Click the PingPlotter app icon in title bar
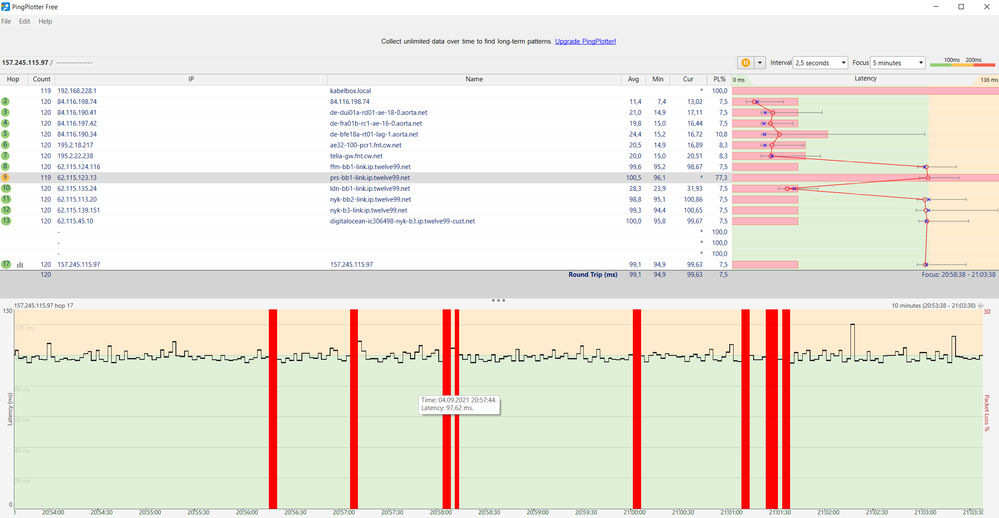The width and height of the screenshot is (999, 518). 6,6
